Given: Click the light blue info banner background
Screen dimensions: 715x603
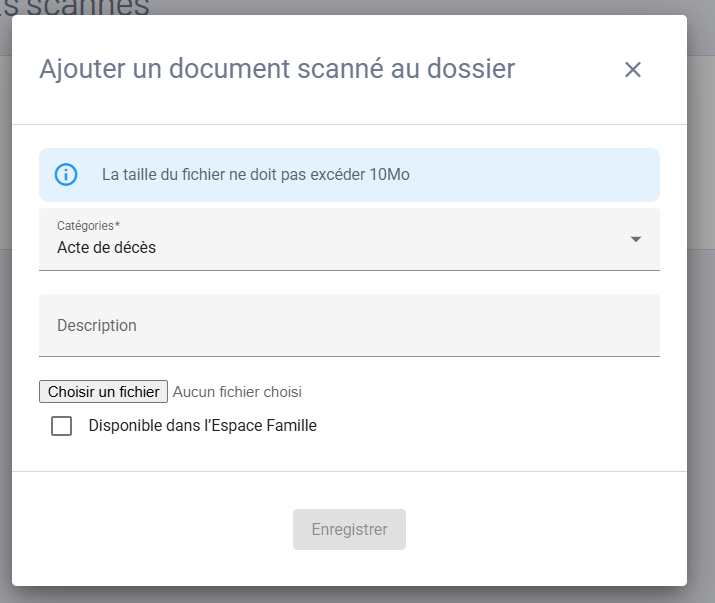Looking at the screenshot, I should [x=540, y=175].
